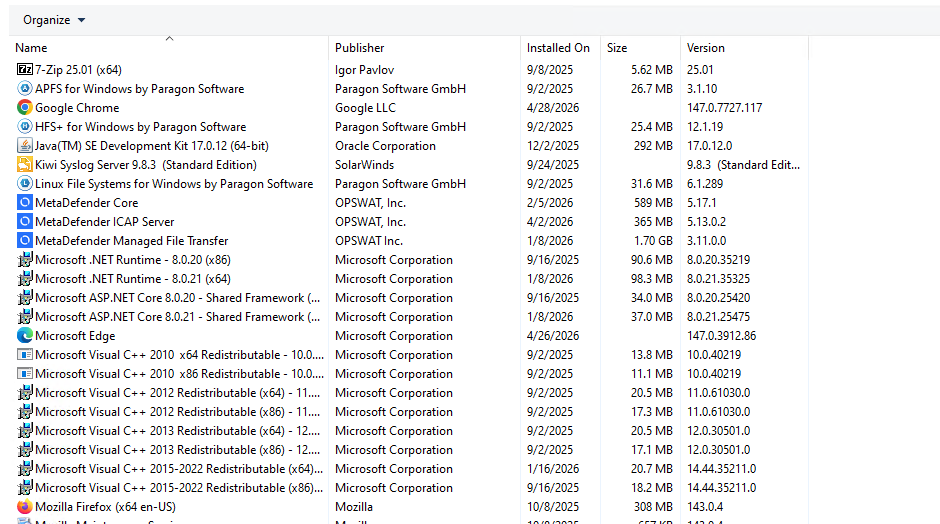Select the MetaDefender Core name

[87, 203]
